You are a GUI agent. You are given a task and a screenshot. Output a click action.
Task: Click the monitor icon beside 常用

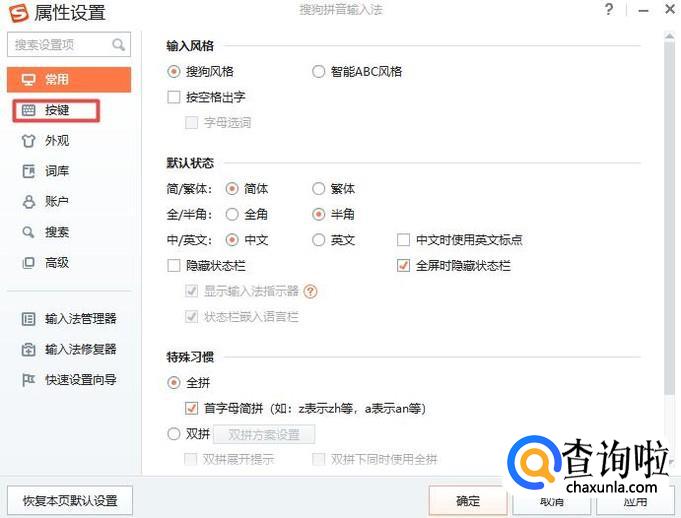(28, 79)
